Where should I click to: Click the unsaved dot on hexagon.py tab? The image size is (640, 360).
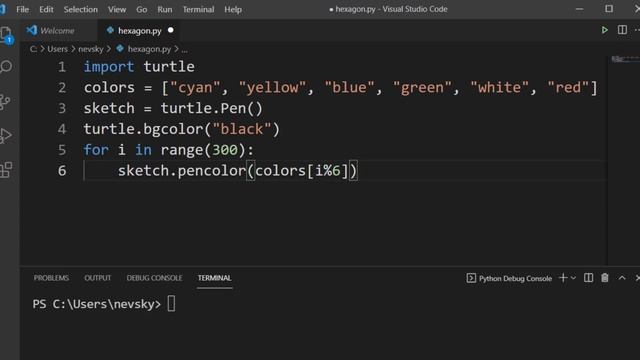[171, 30]
